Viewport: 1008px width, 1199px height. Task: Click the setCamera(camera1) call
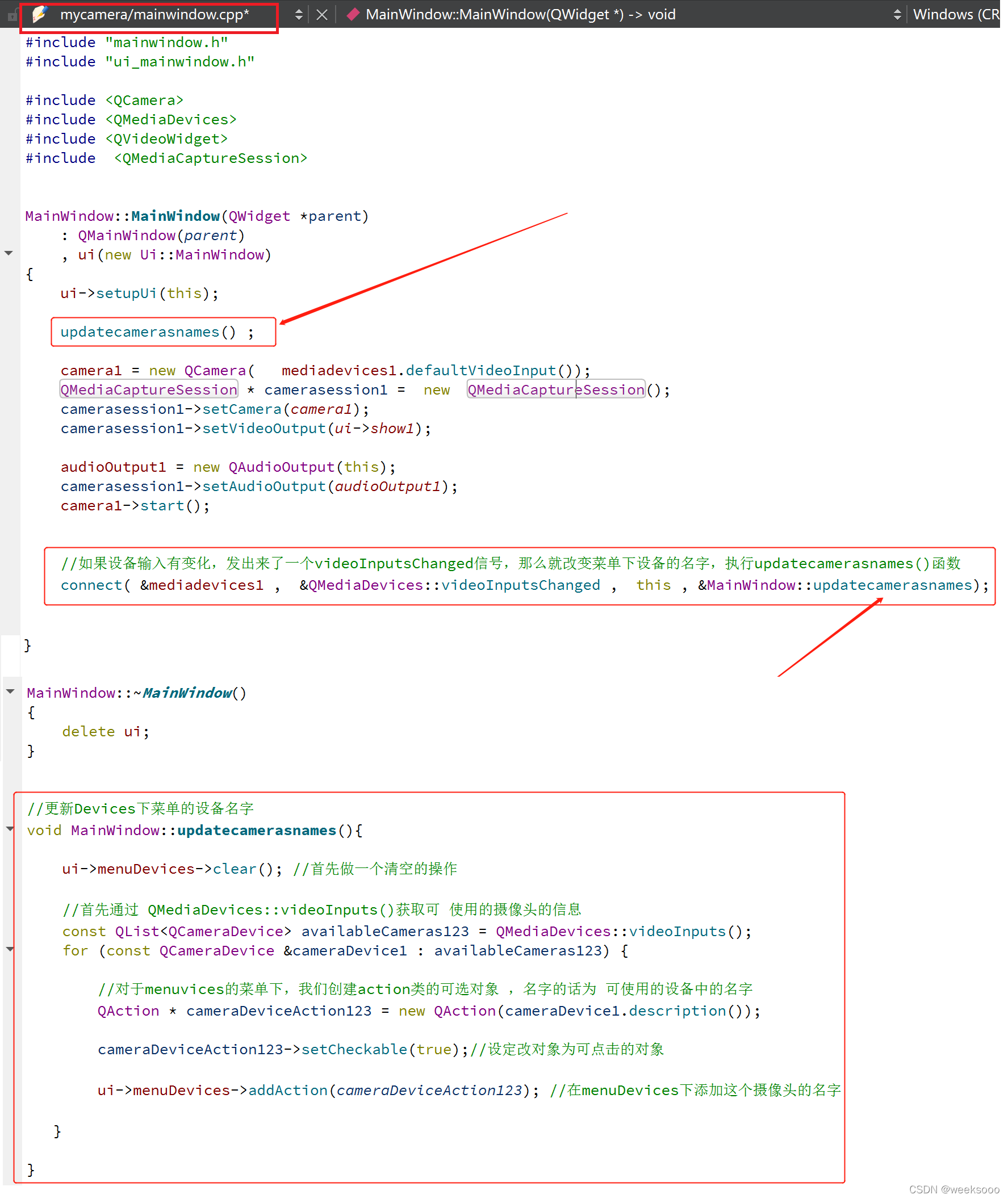coord(282,409)
